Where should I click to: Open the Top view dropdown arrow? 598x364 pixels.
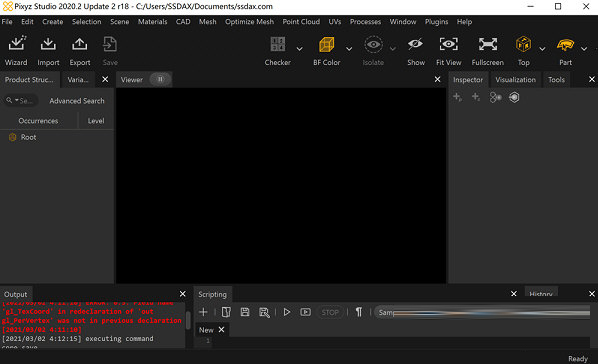point(542,48)
